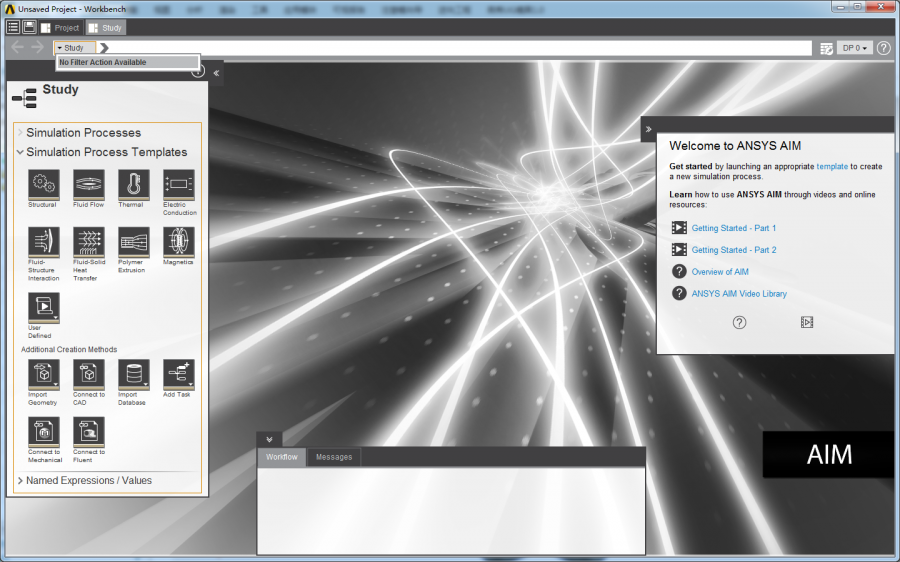The image size is (900, 562).
Task: Select Connect to Mechanical icon
Action: [x=44, y=432]
